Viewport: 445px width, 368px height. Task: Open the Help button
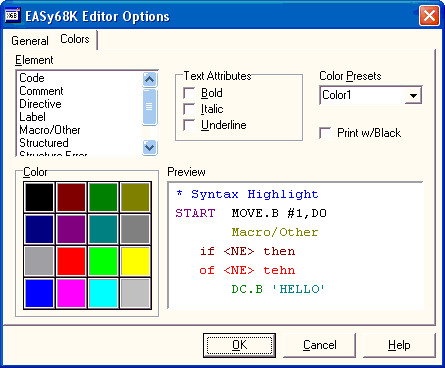point(399,345)
